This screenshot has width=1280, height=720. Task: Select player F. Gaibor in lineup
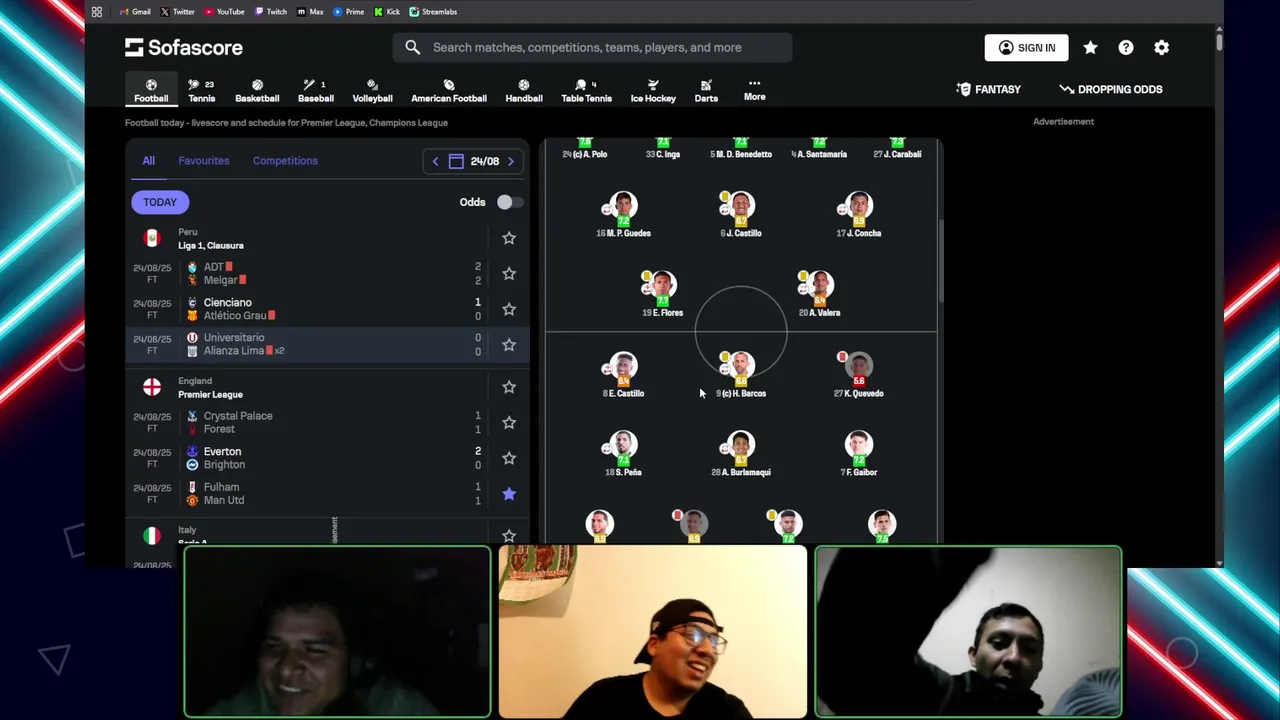point(859,453)
